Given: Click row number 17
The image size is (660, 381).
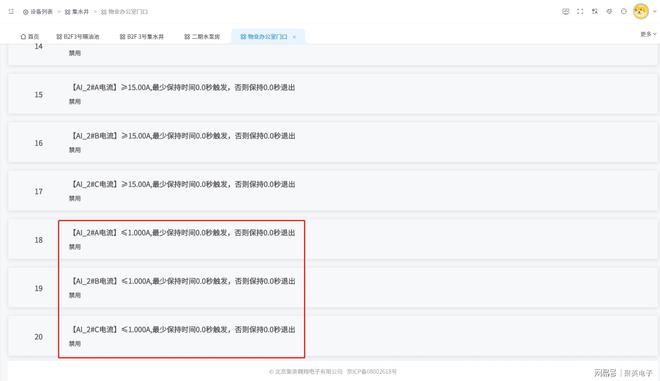Looking at the screenshot, I should [39, 192].
